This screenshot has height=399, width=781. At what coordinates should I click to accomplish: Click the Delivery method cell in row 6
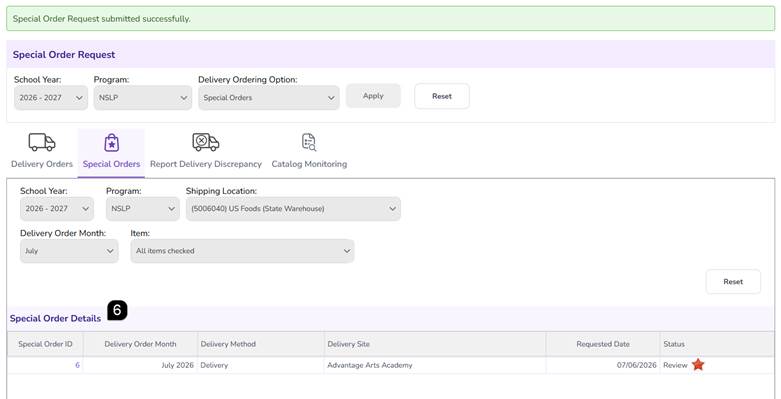click(x=260, y=365)
